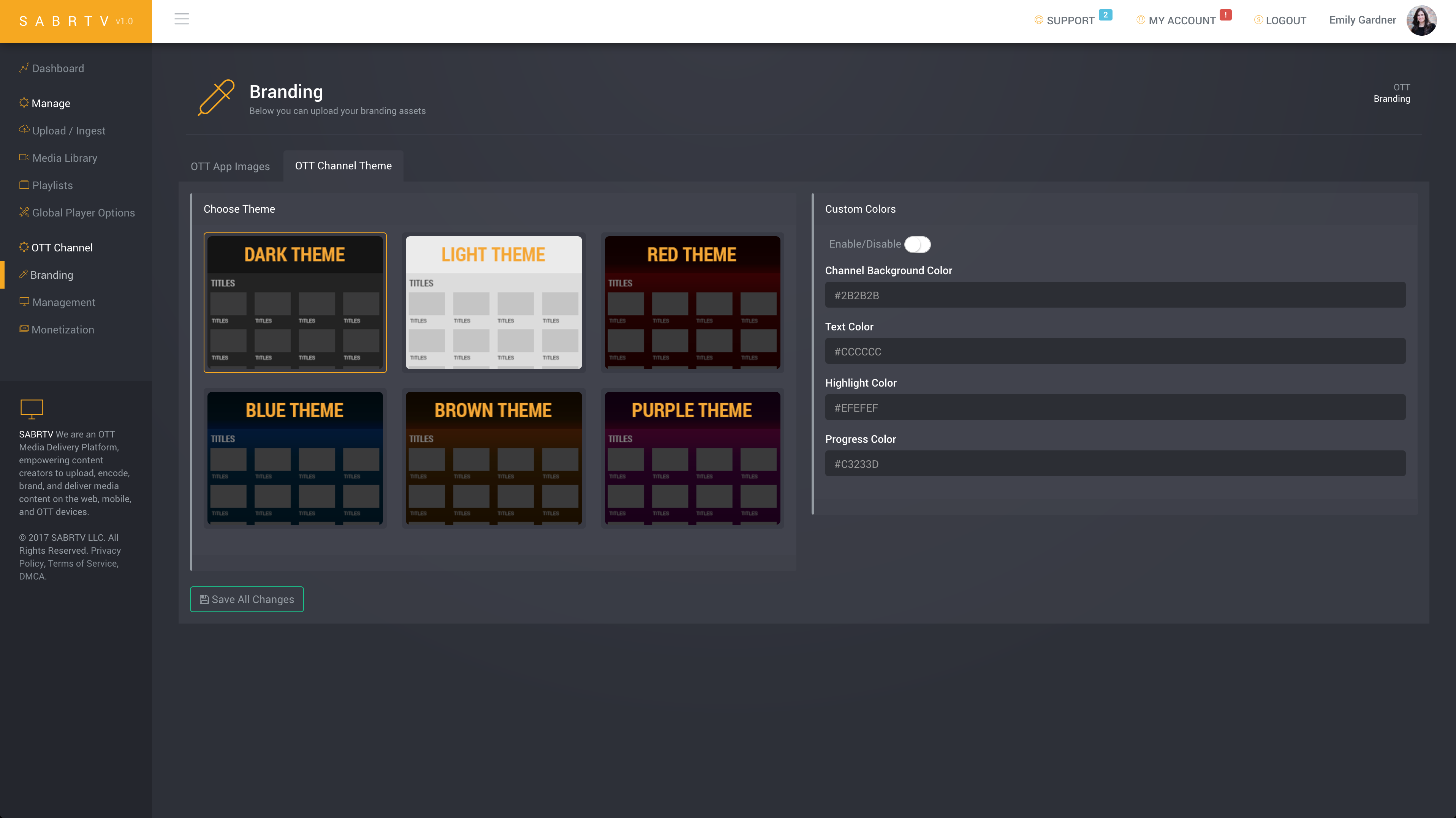Viewport: 1456px width, 818px height.
Task: Click the Highlight Color field
Action: click(x=1115, y=407)
